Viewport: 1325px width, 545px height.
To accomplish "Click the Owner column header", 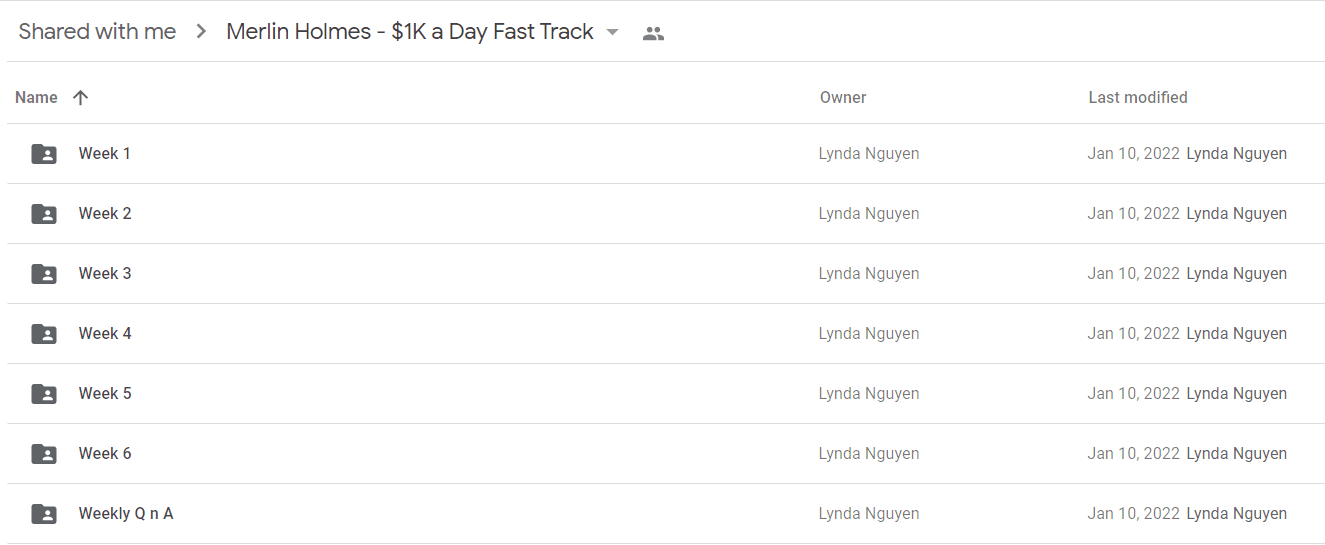I will 843,97.
